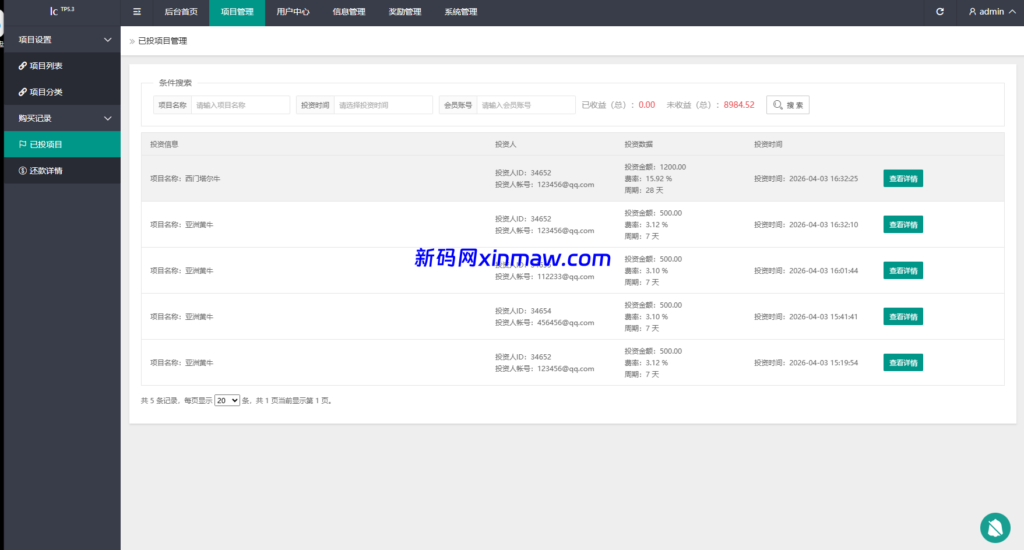Click the 项目名称: 西门塔尔牛 cell
This screenshot has width=1024, height=550.
[185, 178]
